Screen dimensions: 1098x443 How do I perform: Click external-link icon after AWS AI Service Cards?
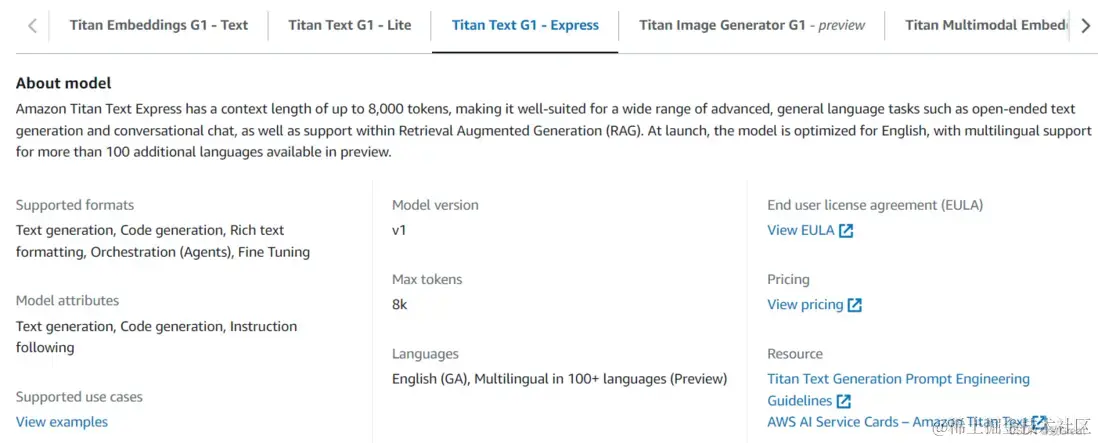pyautogui.click(x=1040, y=422)
